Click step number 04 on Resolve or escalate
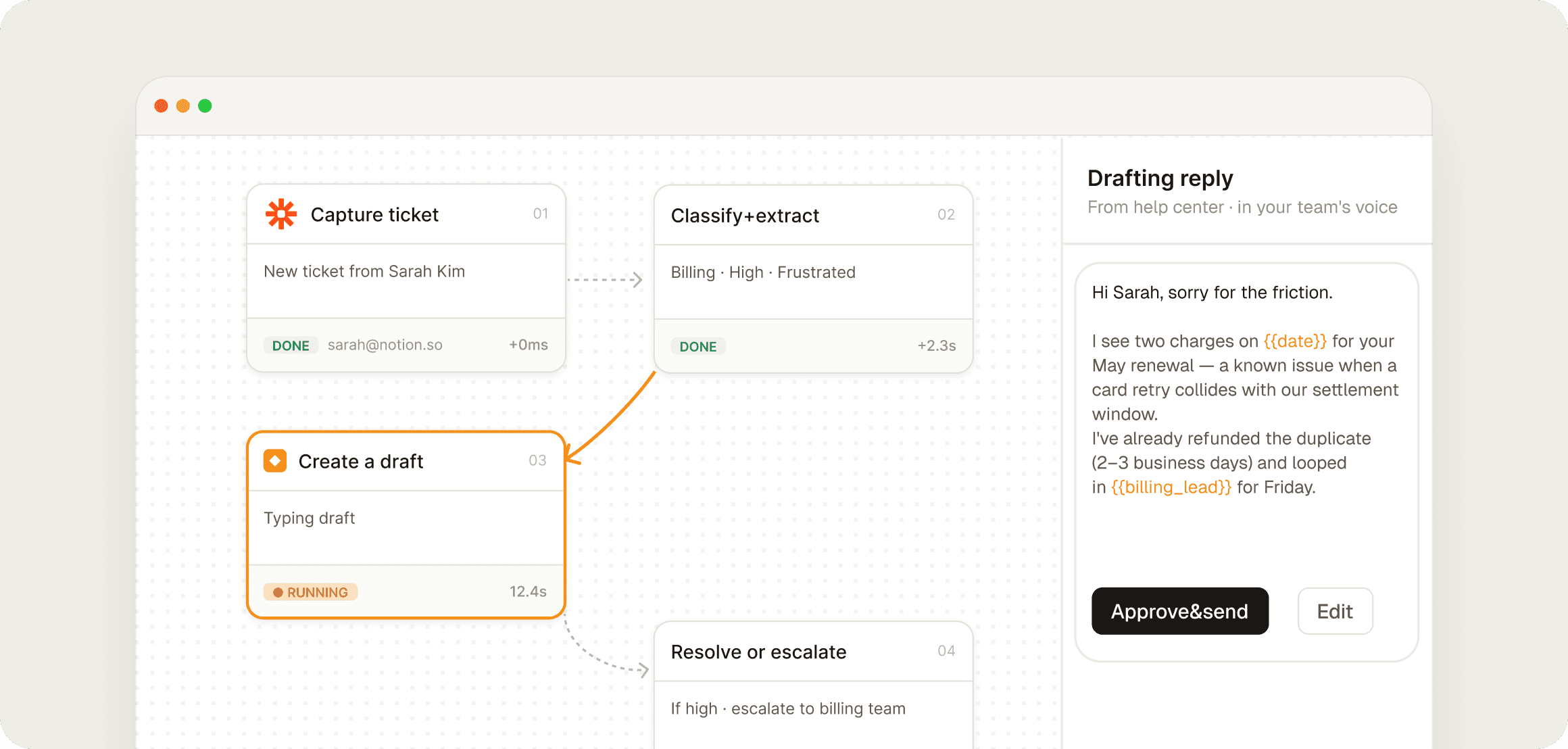 [946, 651]
